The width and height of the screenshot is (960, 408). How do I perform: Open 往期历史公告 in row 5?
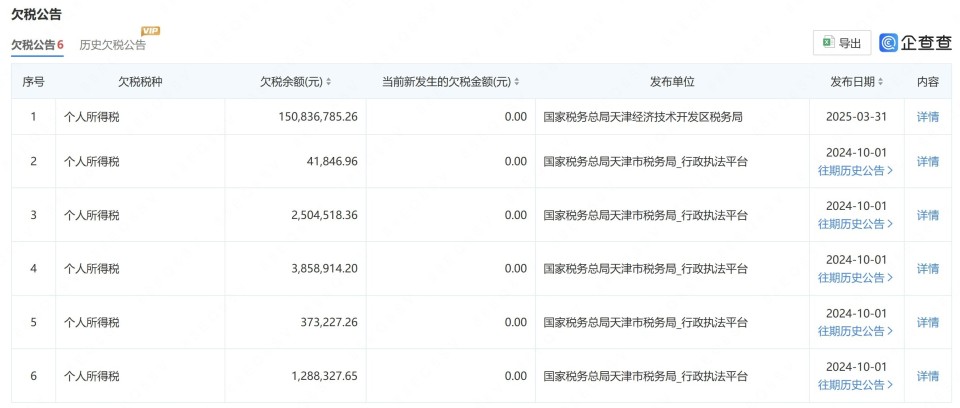click(855, 331)
